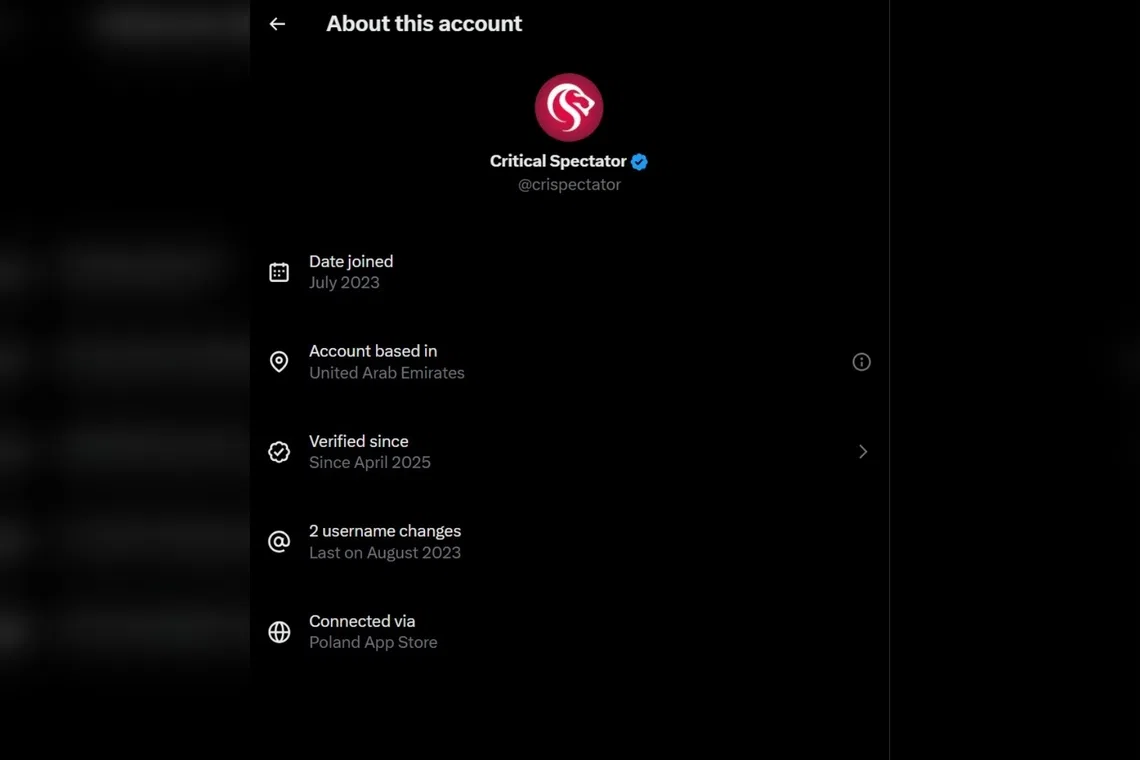This screenshot has width=1140, height=760.
Task: Expand the Account based in information tooltip
Action: 861,361
